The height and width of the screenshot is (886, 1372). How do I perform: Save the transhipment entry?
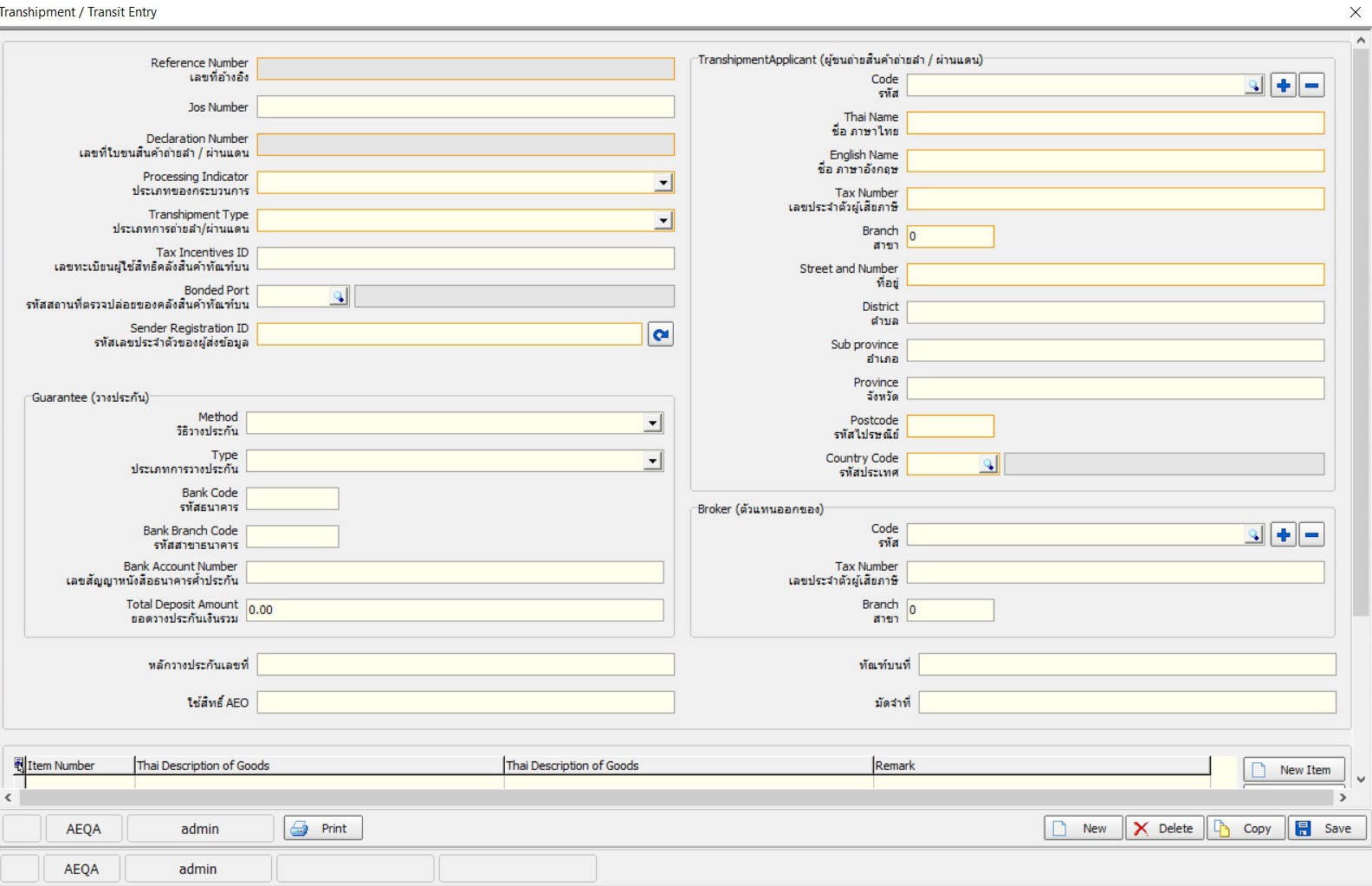(1327, 828)
